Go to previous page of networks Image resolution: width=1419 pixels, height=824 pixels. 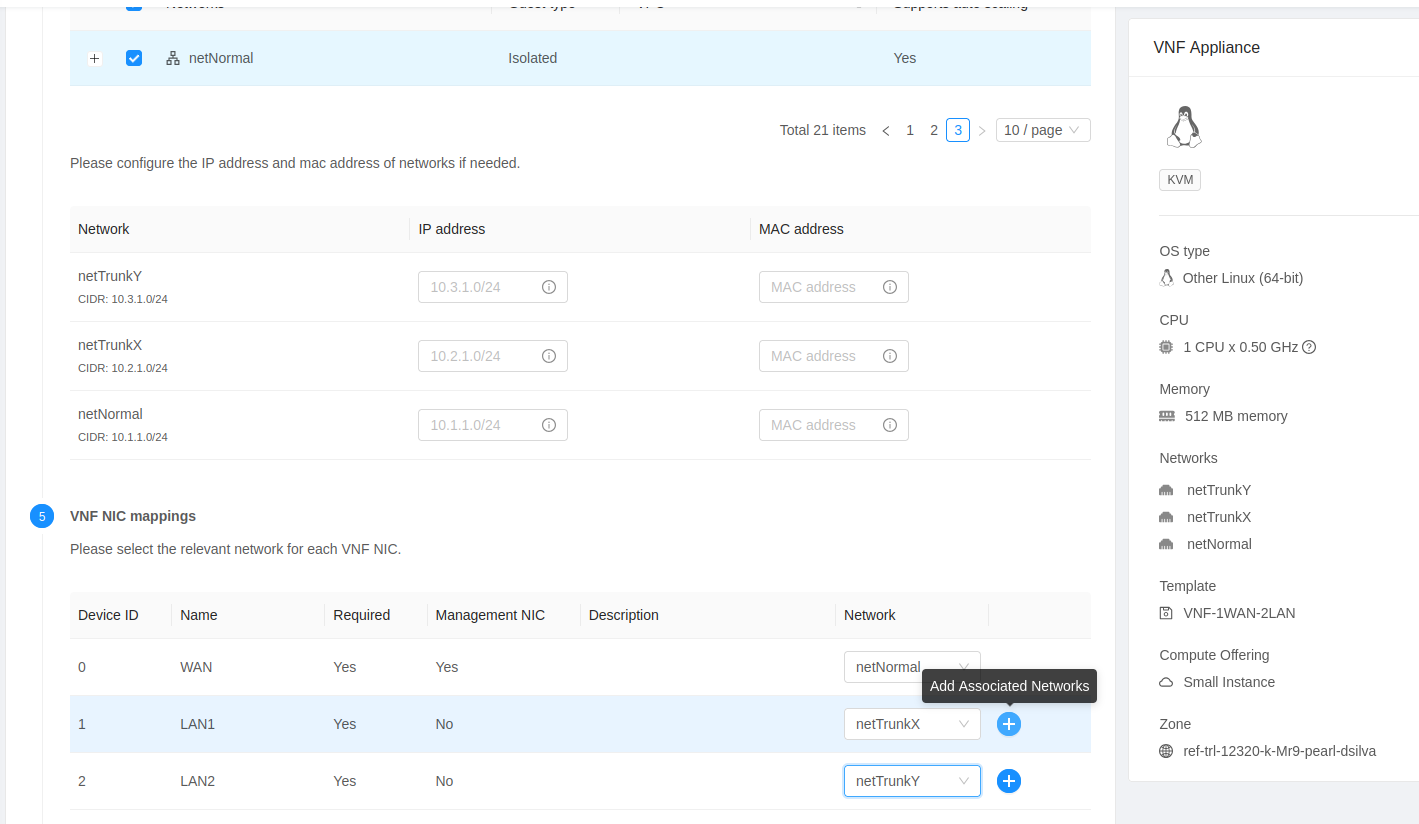click(886, 130)
